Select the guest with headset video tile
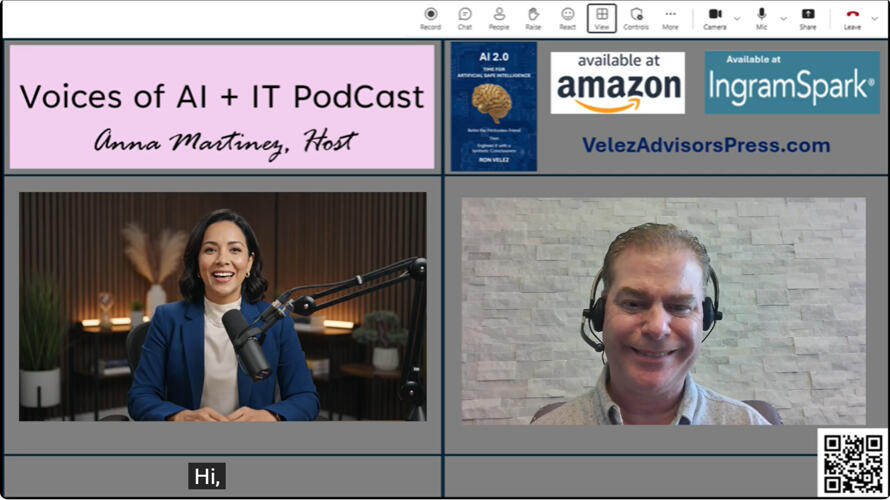This screenshot has width=890, height=500. (664, 311)
